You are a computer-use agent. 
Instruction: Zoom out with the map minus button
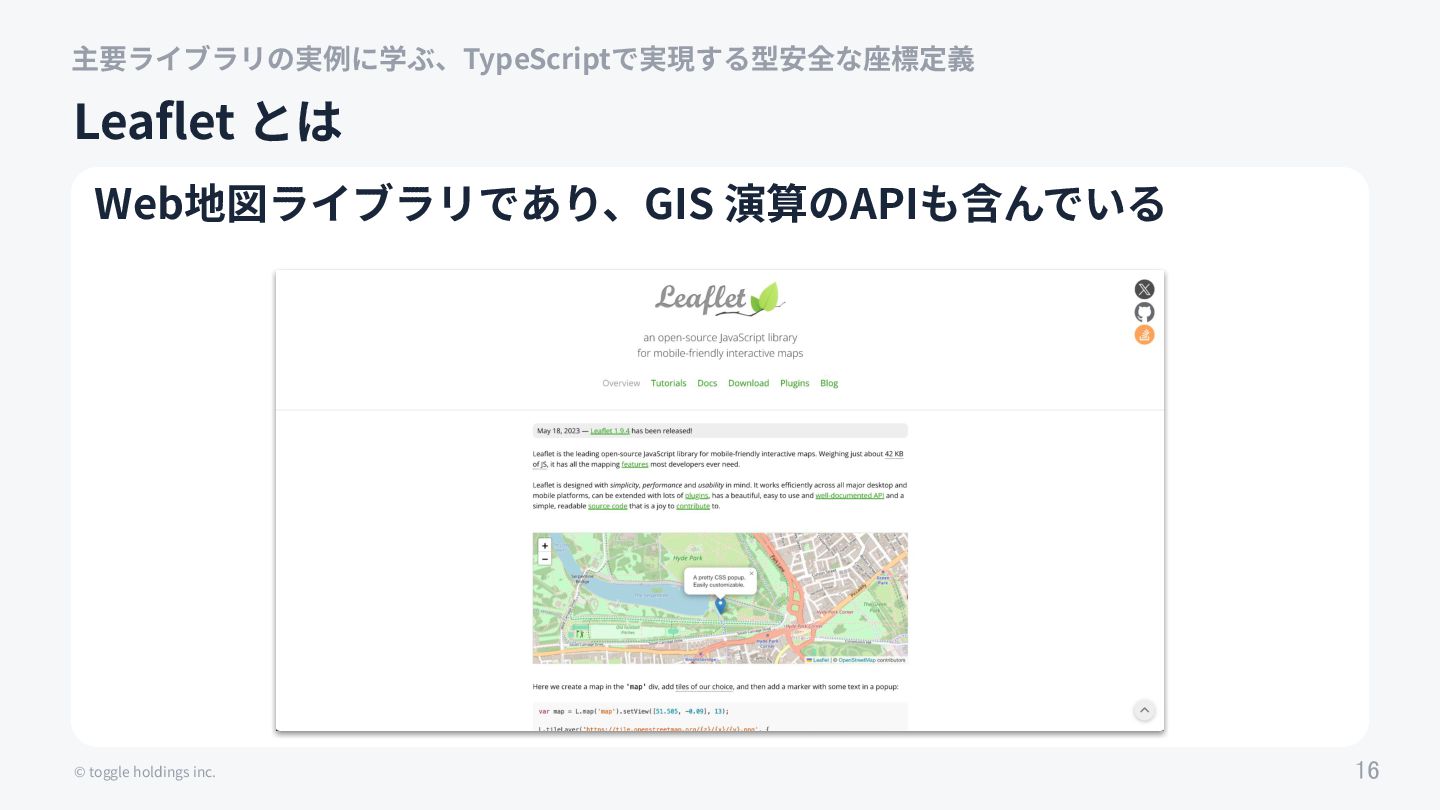click(x=544, y=559)
